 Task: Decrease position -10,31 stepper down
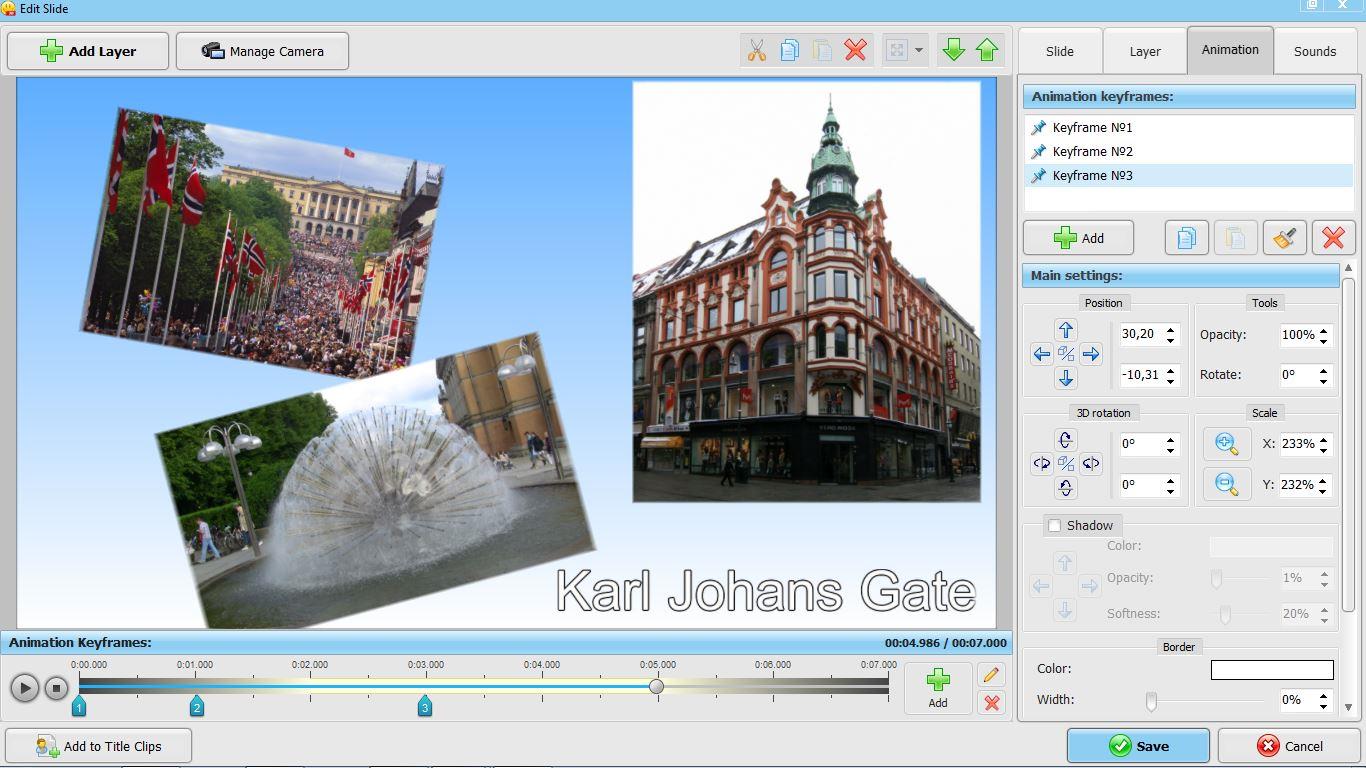click(1171, 381)
